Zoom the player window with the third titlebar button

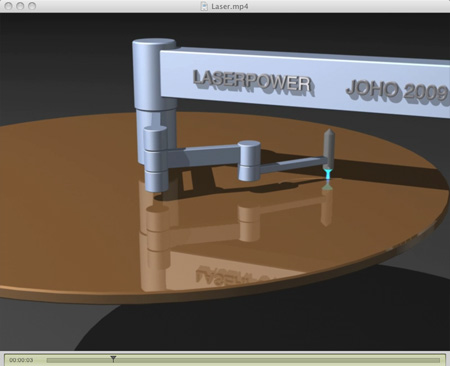[x=32, y=6]
